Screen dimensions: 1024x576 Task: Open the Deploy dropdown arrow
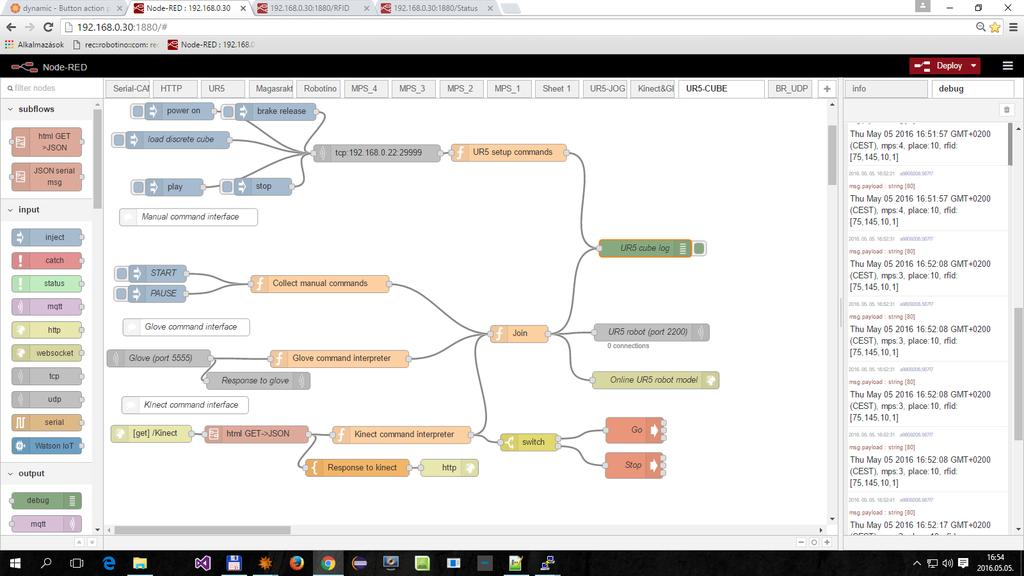[x=974, y=66]
